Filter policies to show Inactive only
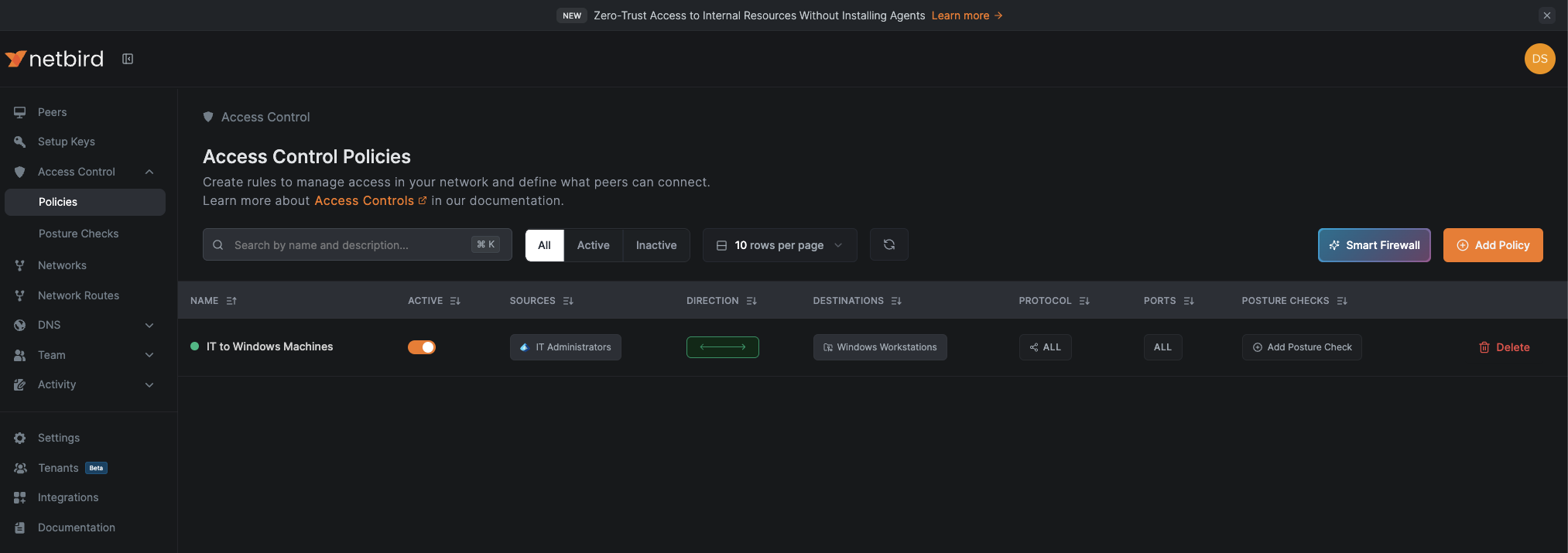The height and width of the screenshot is (553, 1568). pyautogui.click(x=656, y=245)
